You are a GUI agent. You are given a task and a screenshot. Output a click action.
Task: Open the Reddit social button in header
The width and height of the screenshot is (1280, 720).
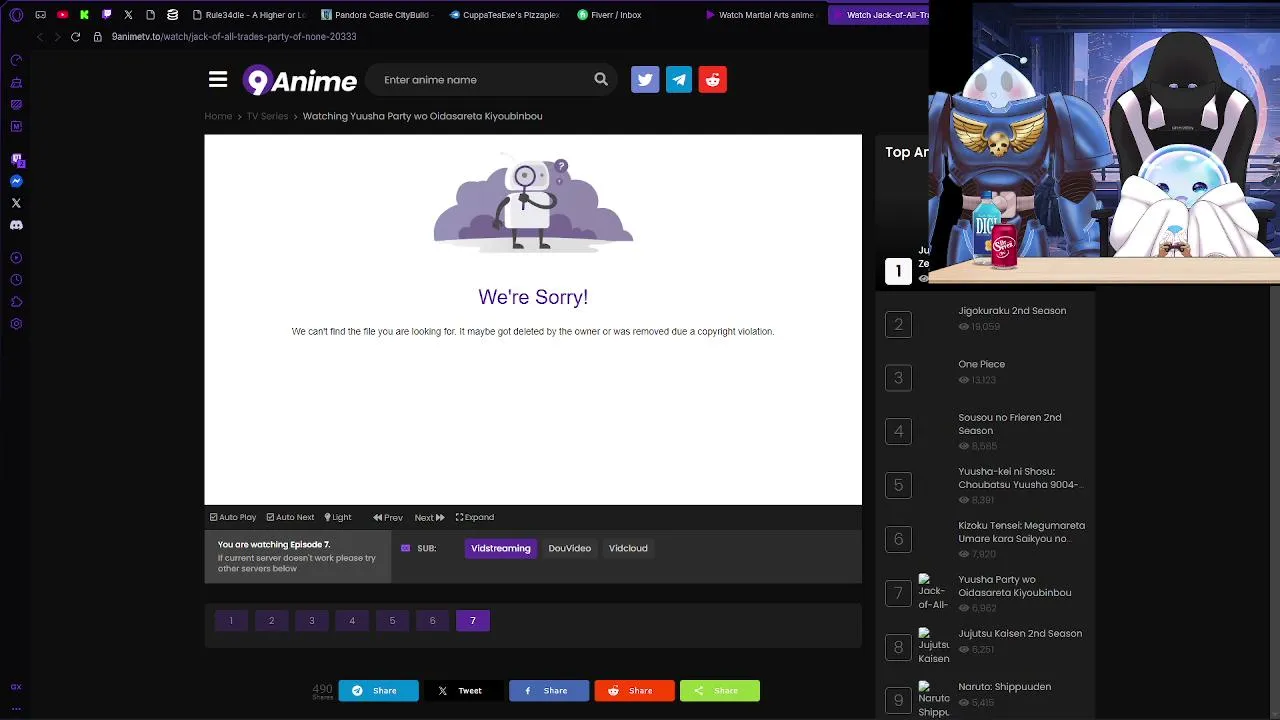(x=713, y=80)
